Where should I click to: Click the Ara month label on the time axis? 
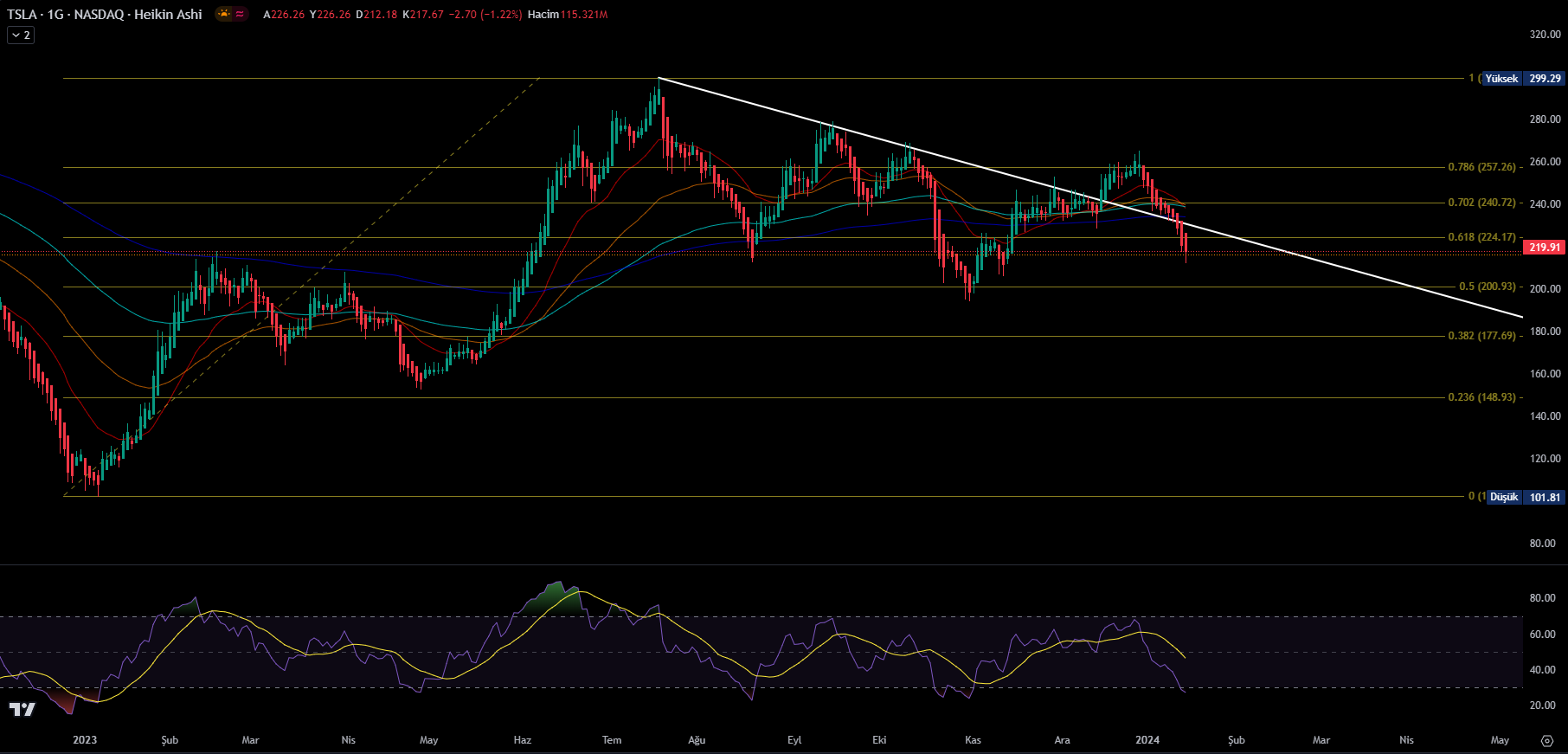1062,740
